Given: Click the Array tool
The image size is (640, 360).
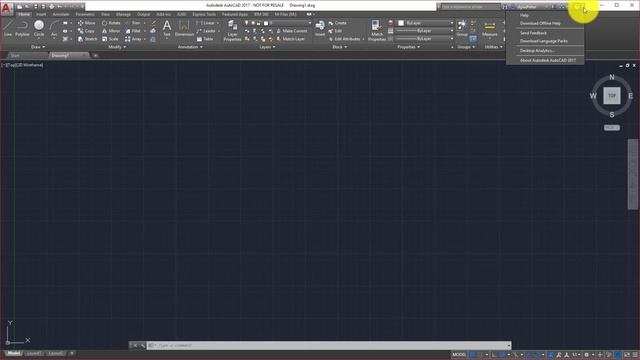Looking at the screenshot, I should pos(133,39).
